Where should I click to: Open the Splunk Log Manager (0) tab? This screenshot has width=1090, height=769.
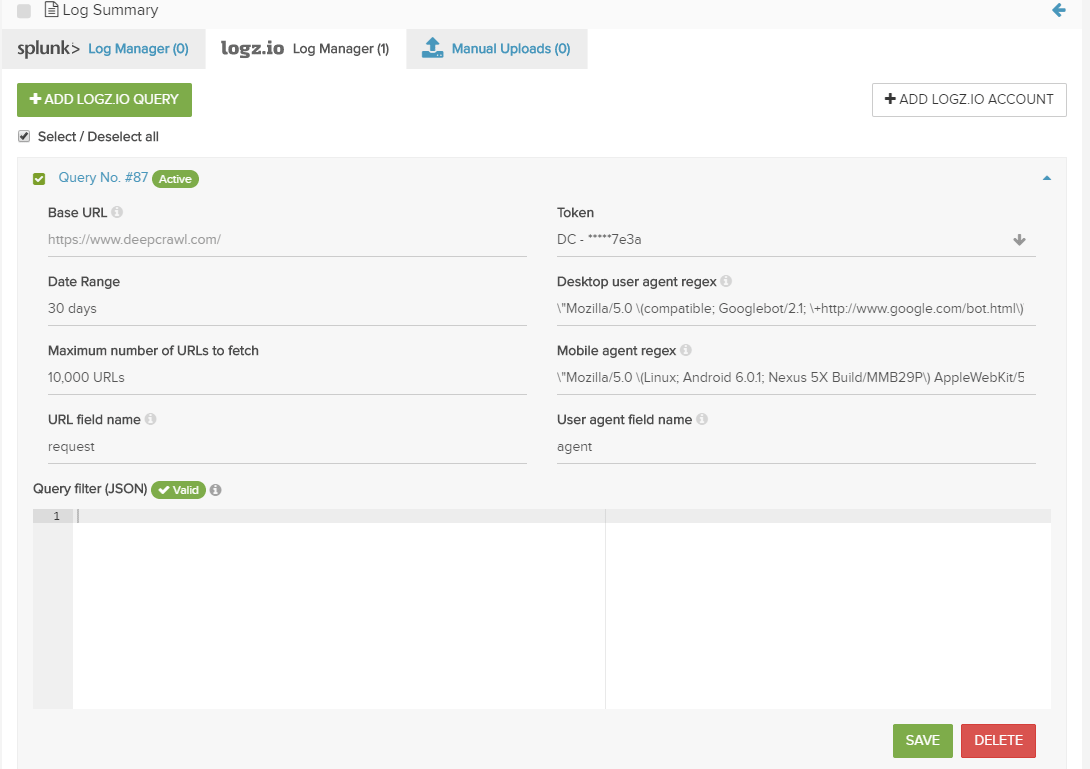pyautogui.click(x=104, y=49)
